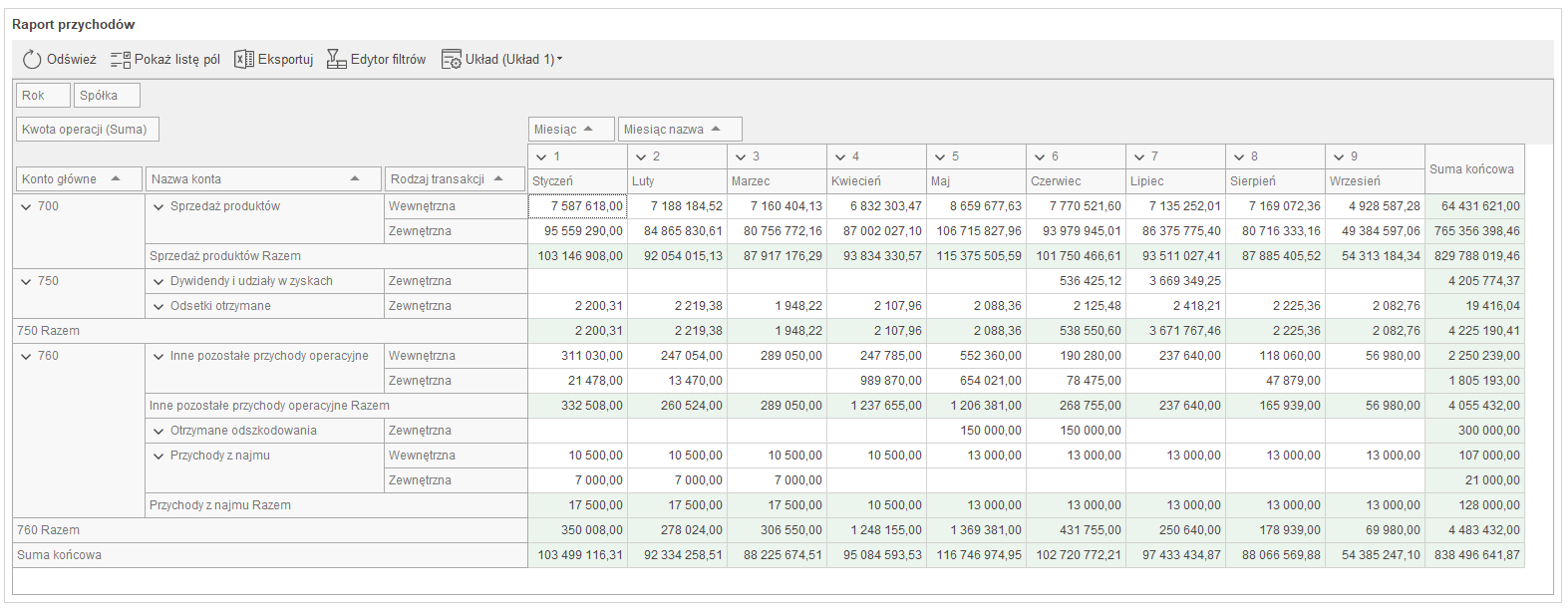1568x613 pixels.
Task: Select the Styczeń Wewnętrzna cell 7 587 618,00
Action: point(577,206)
